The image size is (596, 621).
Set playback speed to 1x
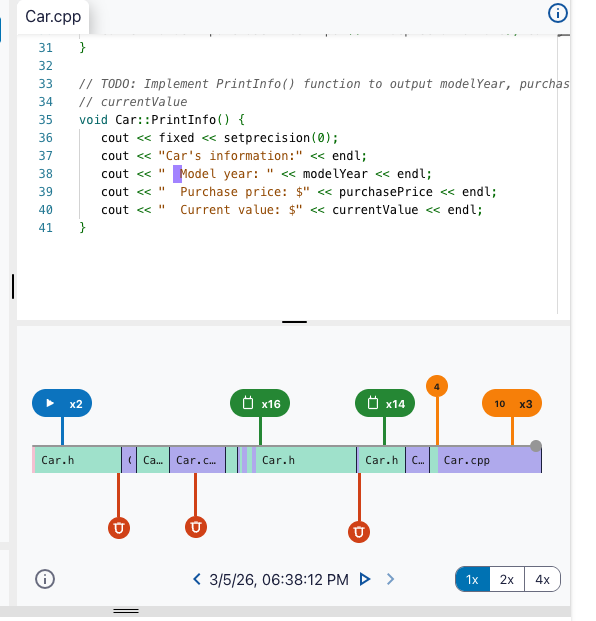472,579
